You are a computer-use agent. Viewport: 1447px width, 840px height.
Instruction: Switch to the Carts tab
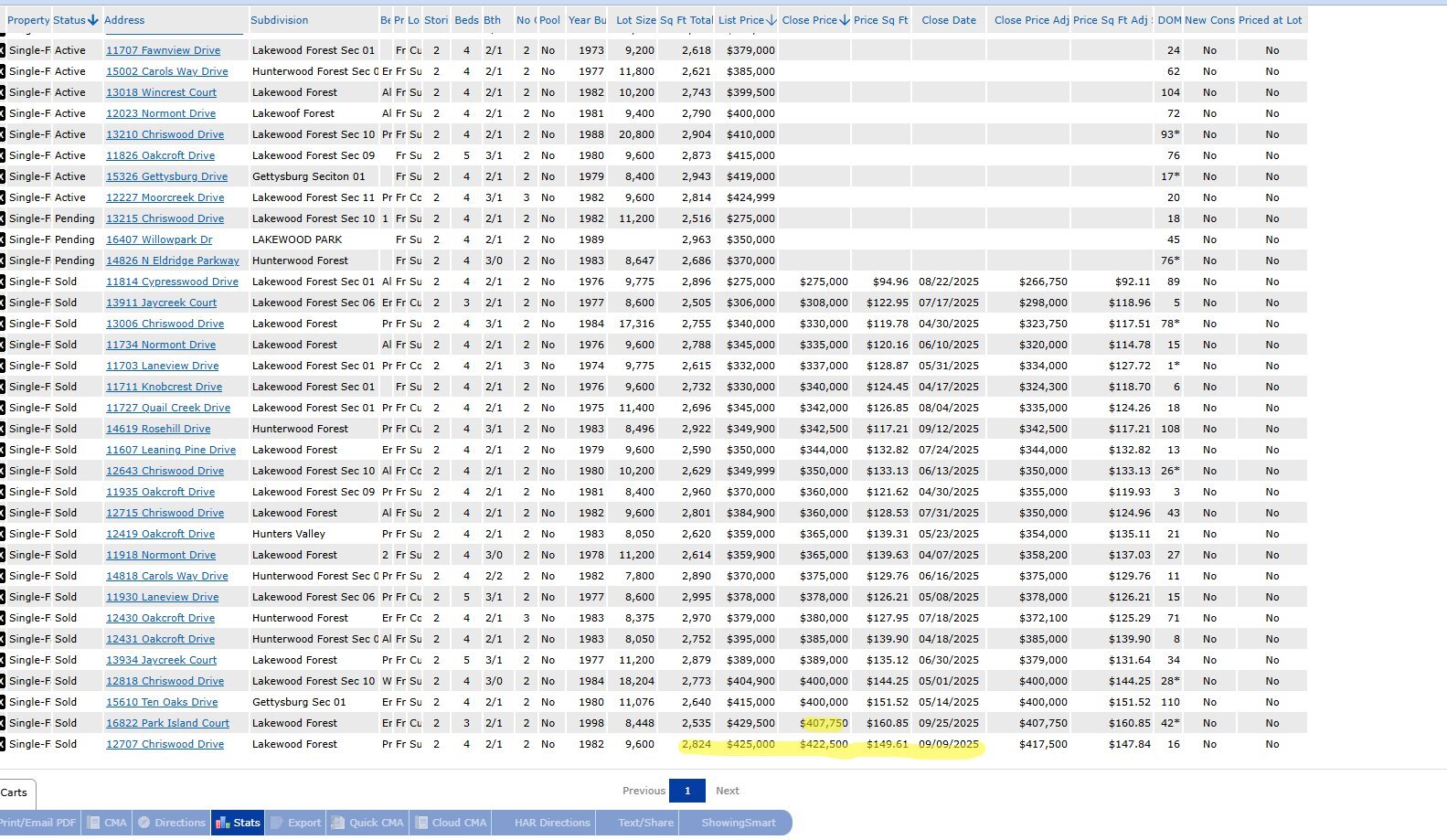pos(15,792)
